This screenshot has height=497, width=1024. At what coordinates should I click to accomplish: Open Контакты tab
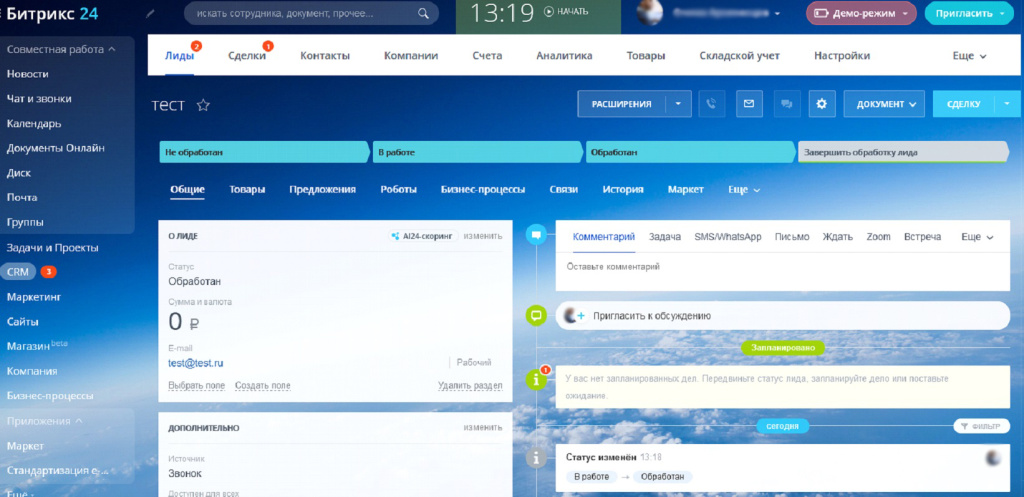[x=325, y=56]
